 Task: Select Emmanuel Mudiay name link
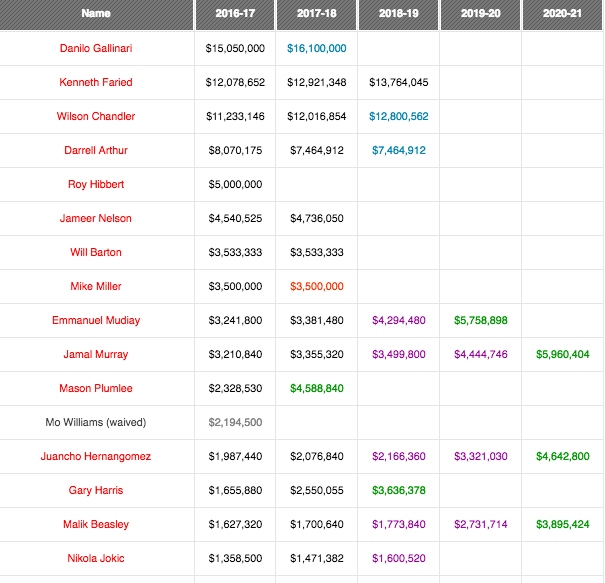(96, 320)
